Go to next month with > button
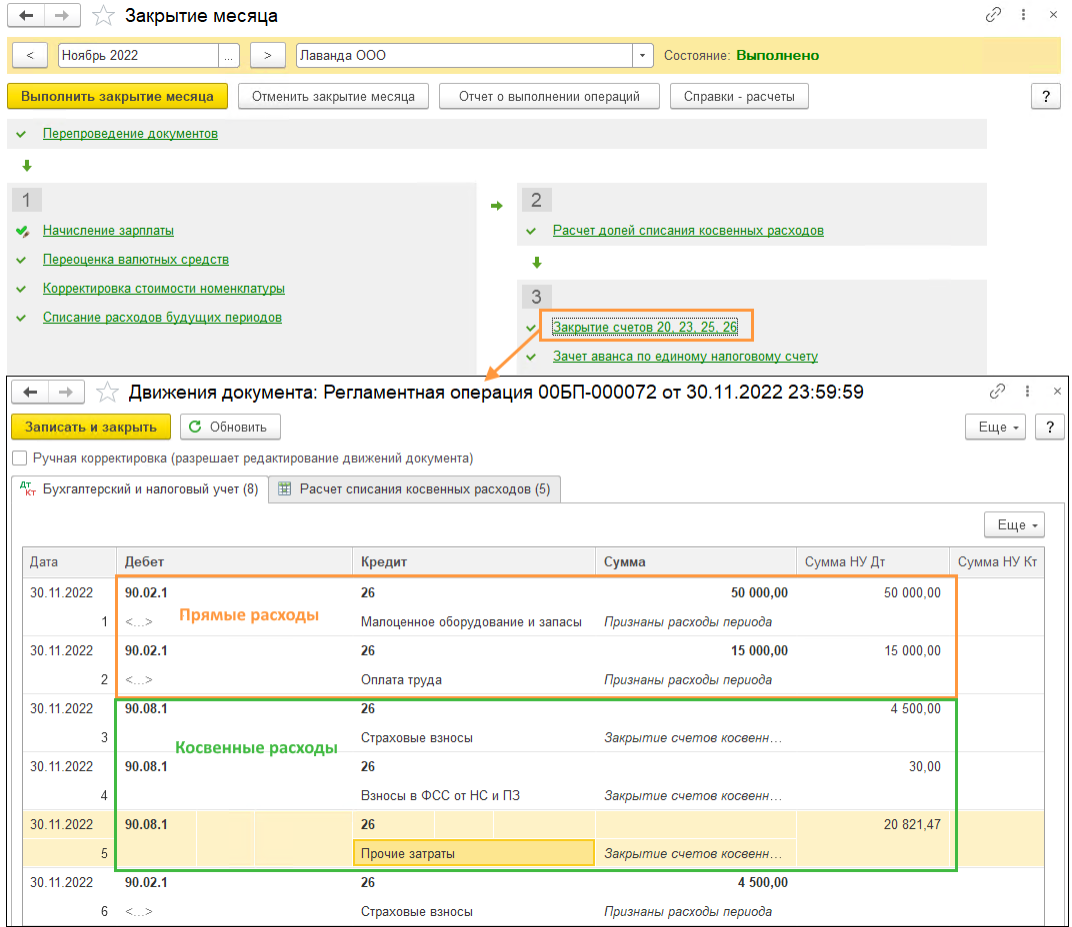This screenshot has width=1072, height=927. click(x=267, y=55)
